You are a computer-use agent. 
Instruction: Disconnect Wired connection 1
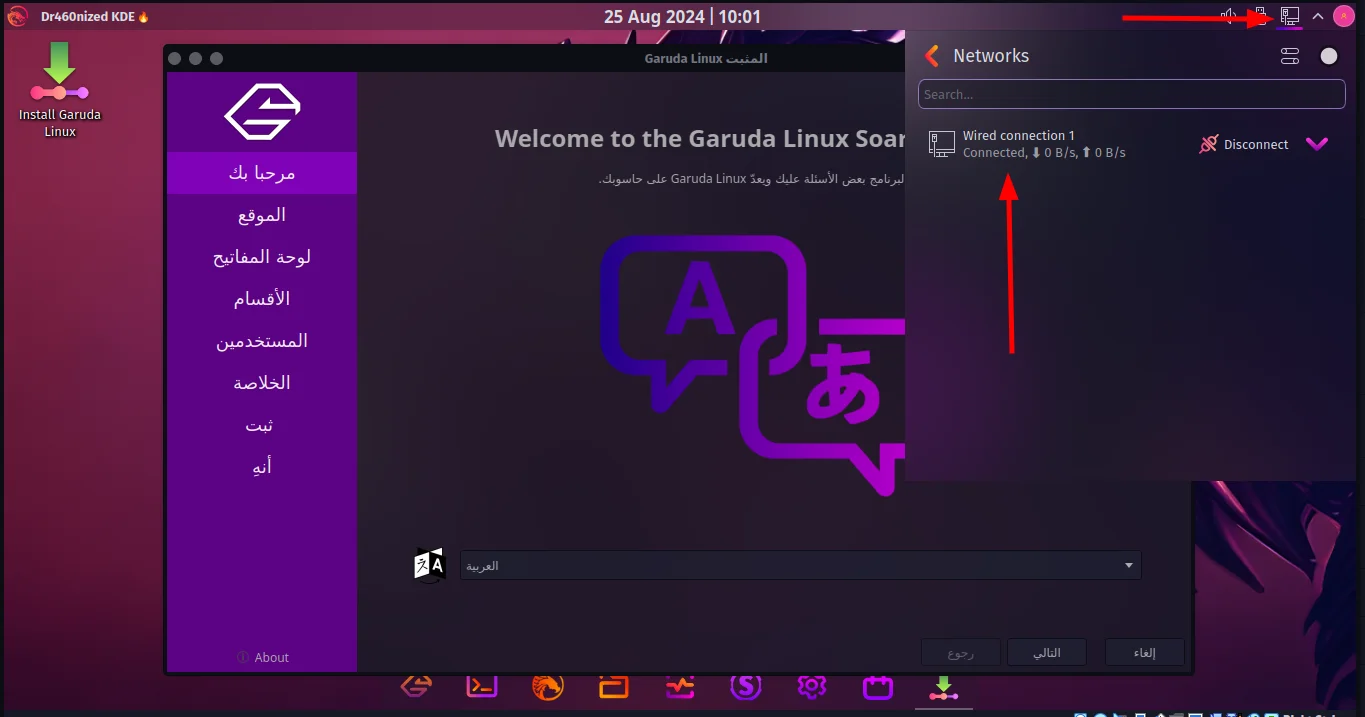pos(1244,144)
